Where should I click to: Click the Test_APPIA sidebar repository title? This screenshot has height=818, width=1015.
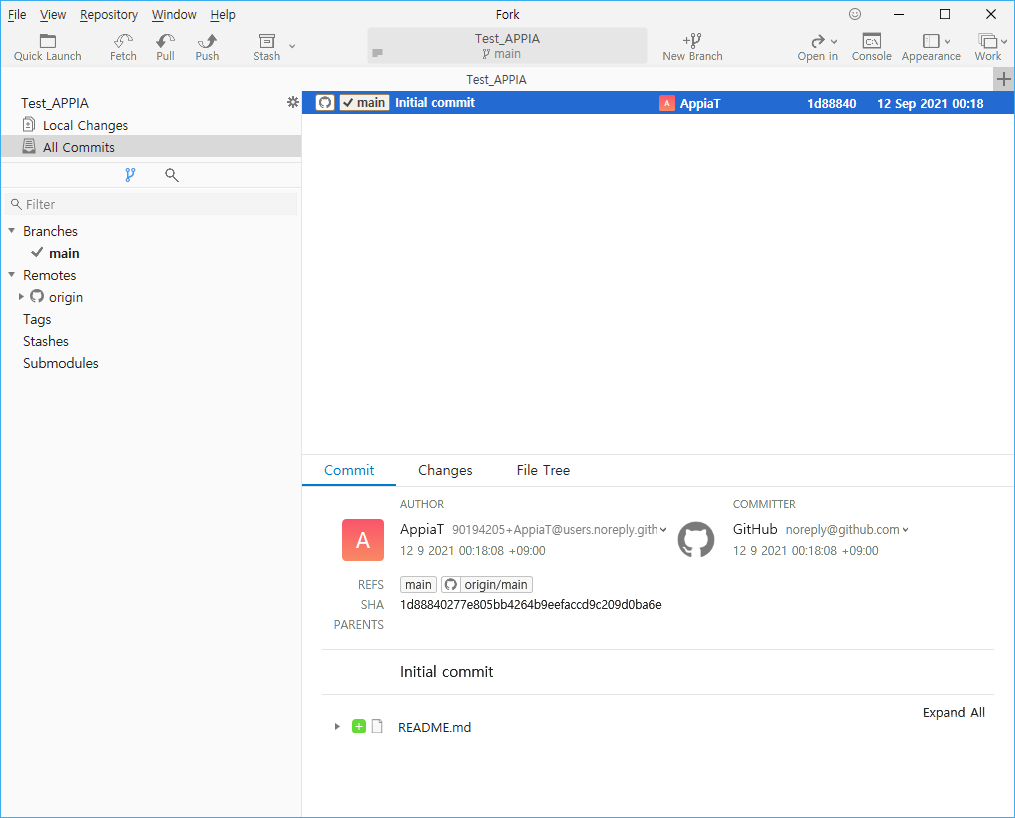[54, 103]
